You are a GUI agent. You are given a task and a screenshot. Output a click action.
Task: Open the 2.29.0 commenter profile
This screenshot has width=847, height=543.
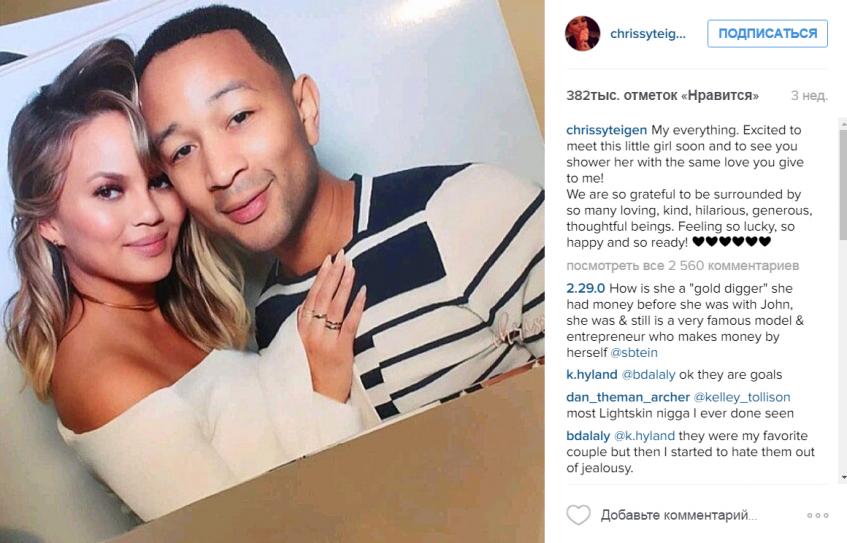click(586, 289)
